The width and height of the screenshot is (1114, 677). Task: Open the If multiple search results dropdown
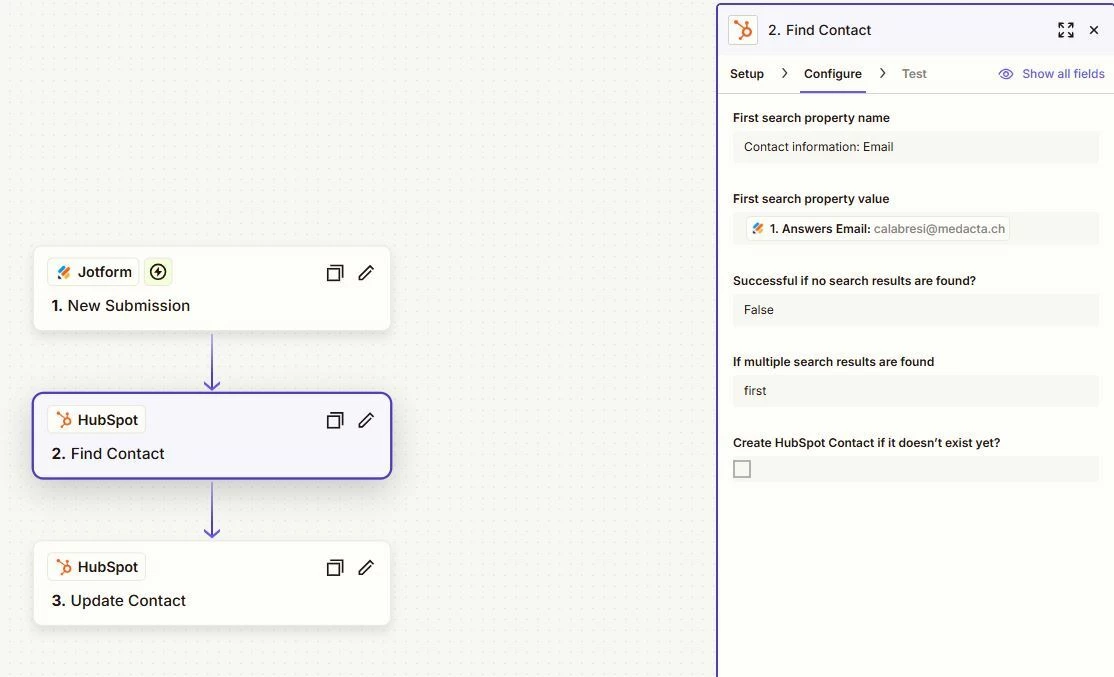click(916, 391)
